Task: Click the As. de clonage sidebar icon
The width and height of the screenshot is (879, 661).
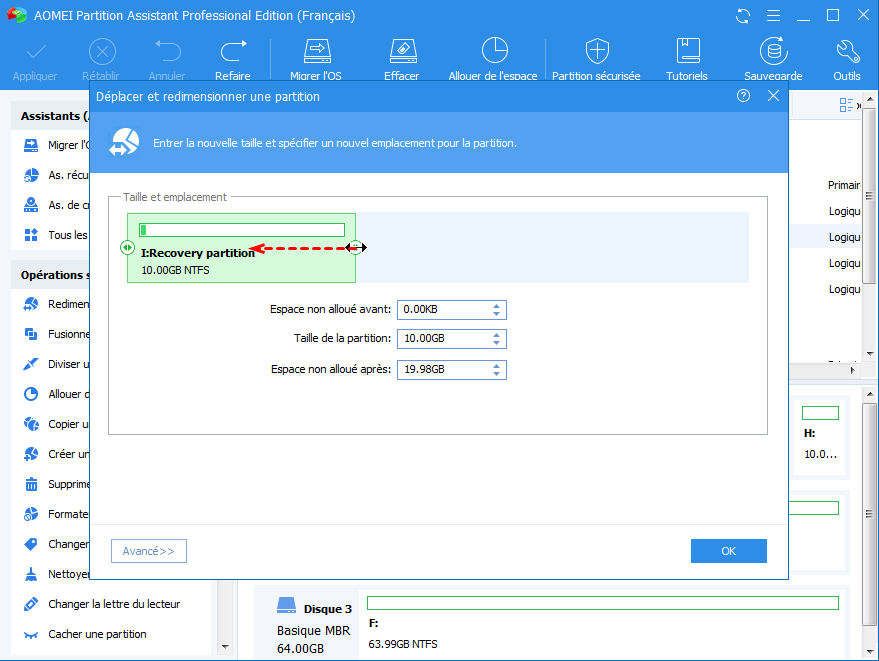Action: 31,205
